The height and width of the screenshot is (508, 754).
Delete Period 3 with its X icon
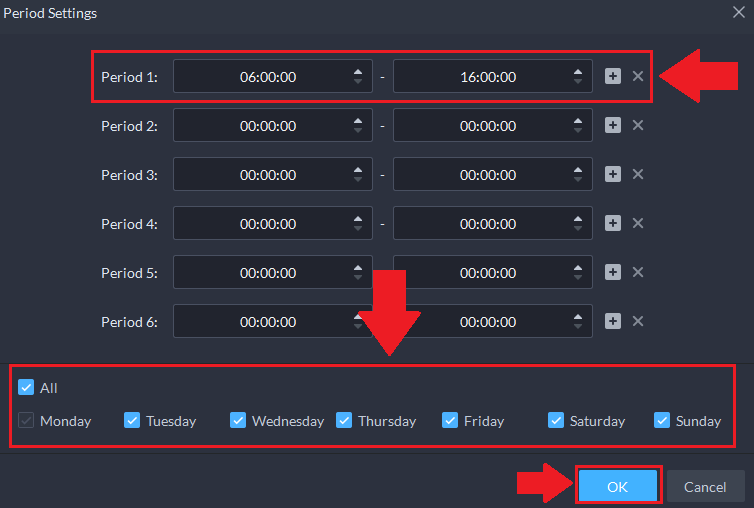pos(638,174)
